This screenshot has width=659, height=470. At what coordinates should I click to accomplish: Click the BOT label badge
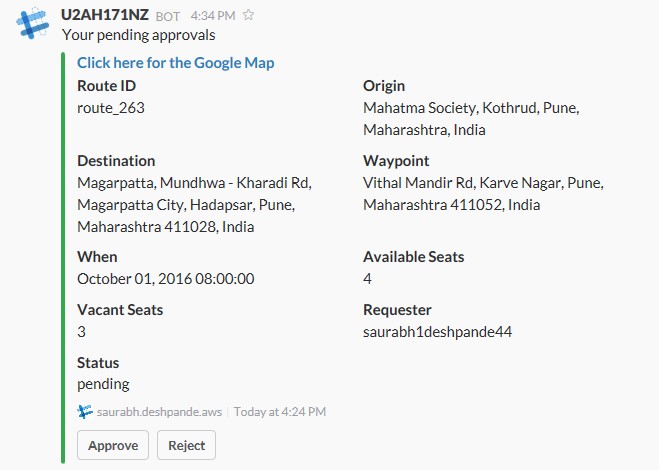pos(168,16)
